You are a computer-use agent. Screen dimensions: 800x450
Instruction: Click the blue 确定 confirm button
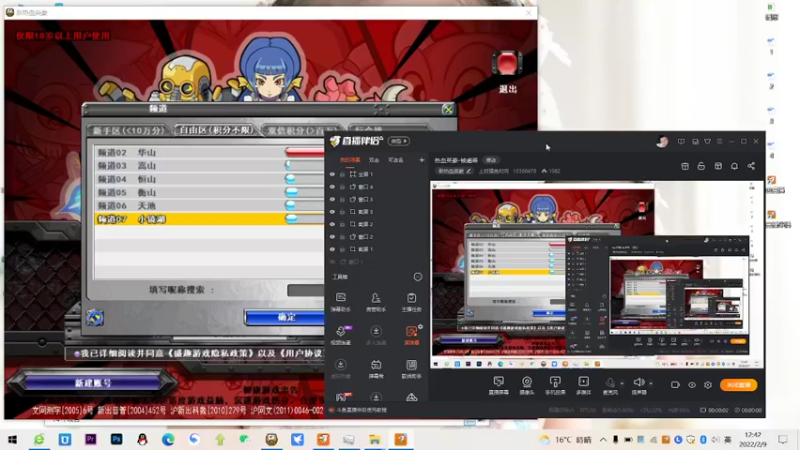(x=285, y=317)
